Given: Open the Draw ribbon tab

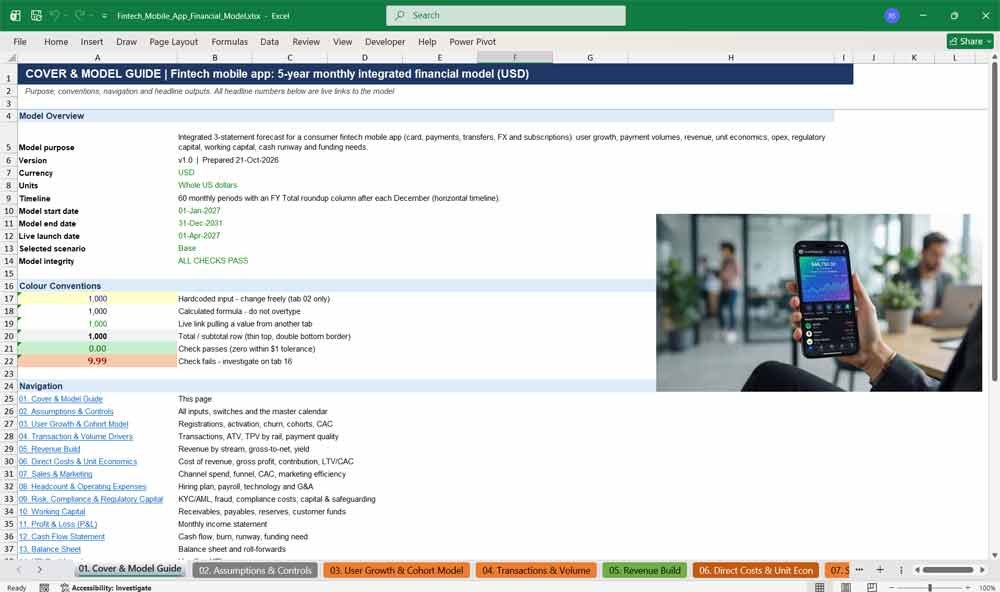Looking at the screenshot, I should coord(126,41).
